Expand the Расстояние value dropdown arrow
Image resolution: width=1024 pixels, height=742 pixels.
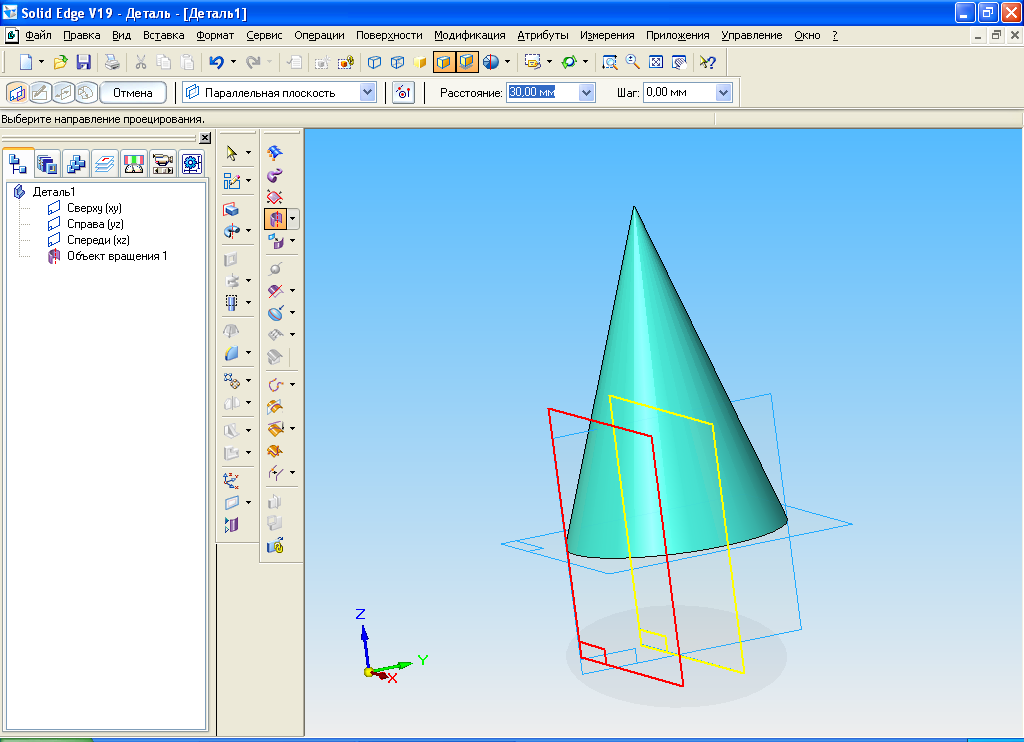tap(586, 93)
